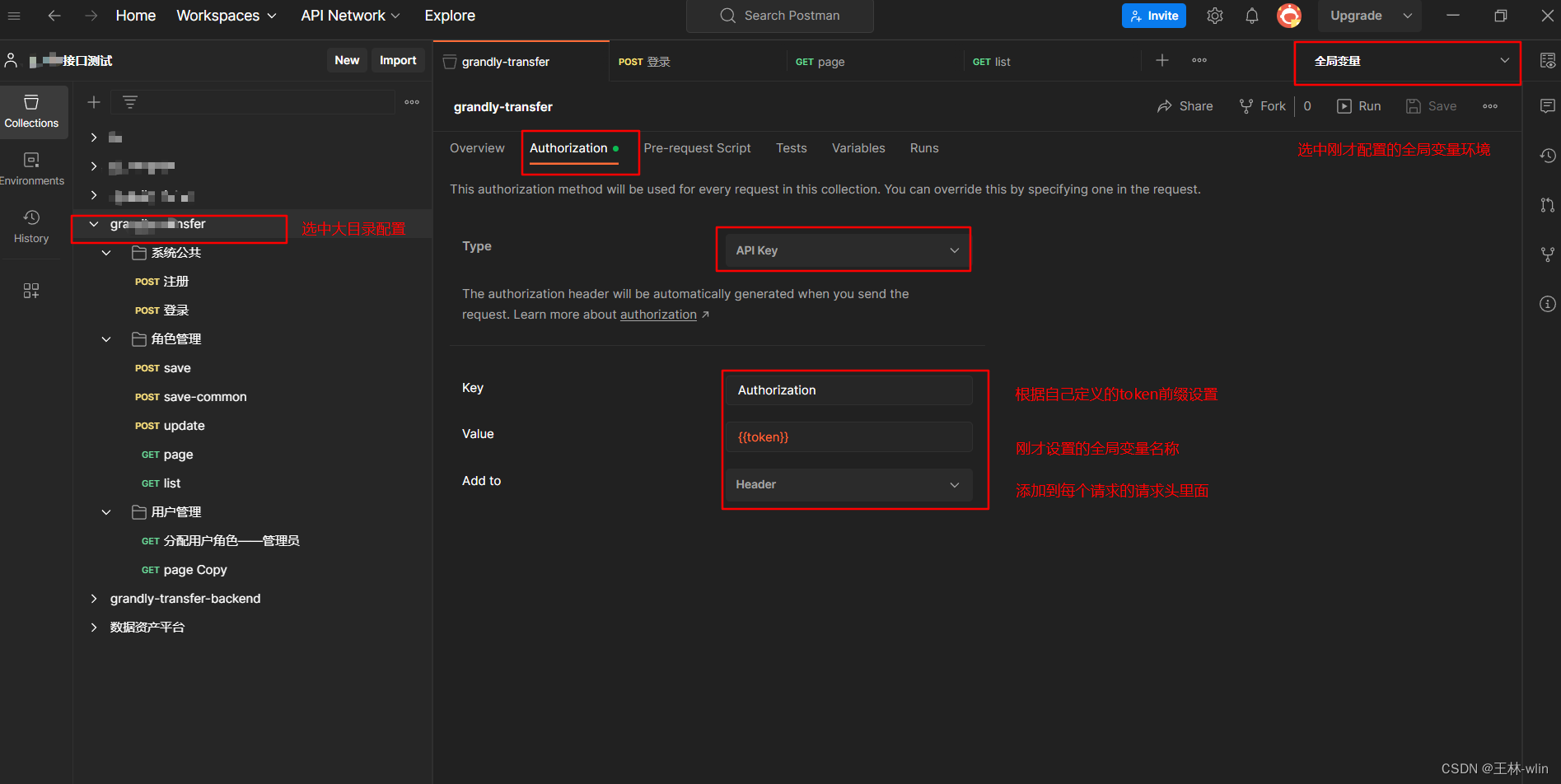Image resolution: width=1561 pixels, height=784 pixels.
Task: Open the user avatar menu
Action: point(1289,16)
